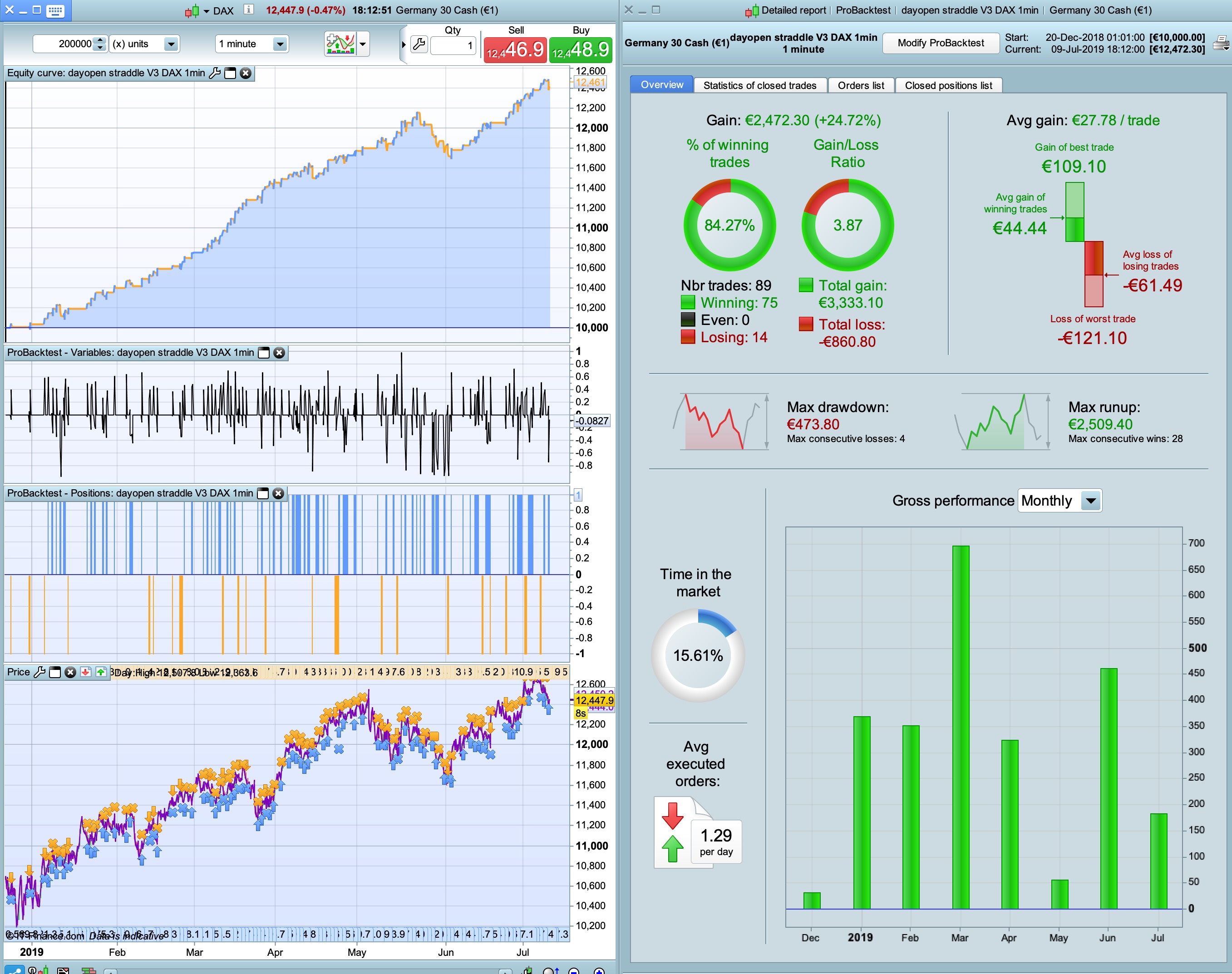Viewport: 1232px width, 974px height.
Task: Open the (x) units dropdown
Action: click(171, 44)
